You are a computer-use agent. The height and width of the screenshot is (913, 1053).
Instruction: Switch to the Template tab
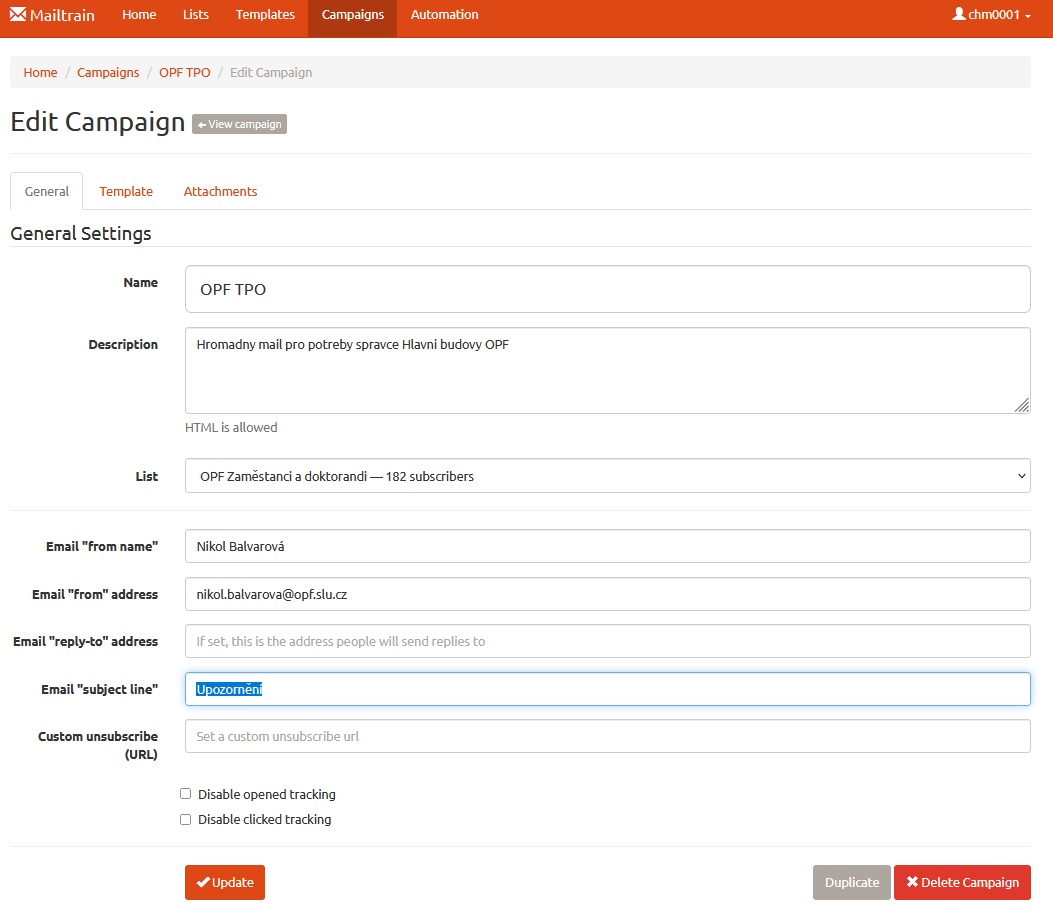[126, 191]
